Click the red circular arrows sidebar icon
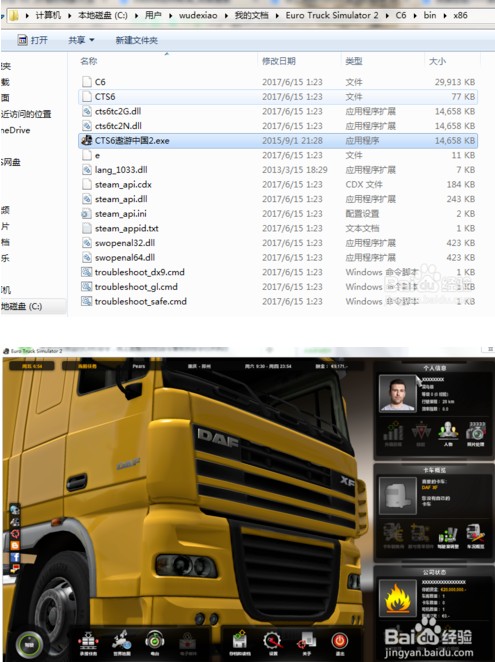 15,533
